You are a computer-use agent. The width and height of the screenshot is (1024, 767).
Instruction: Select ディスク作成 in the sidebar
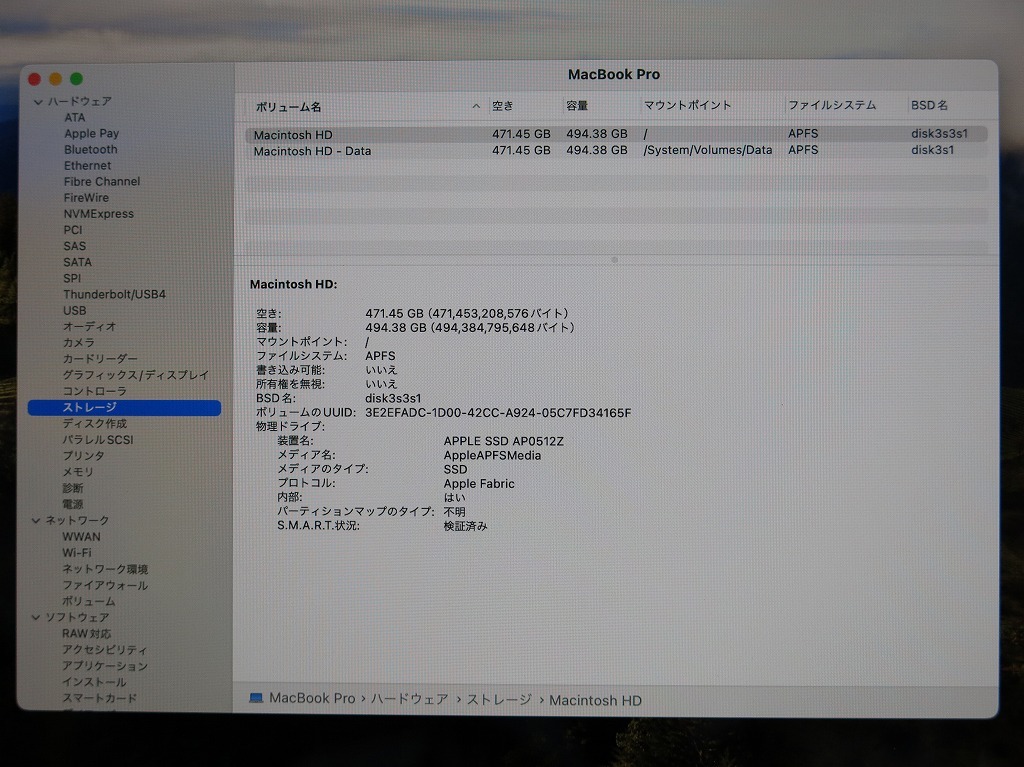[x=94, y=423]
